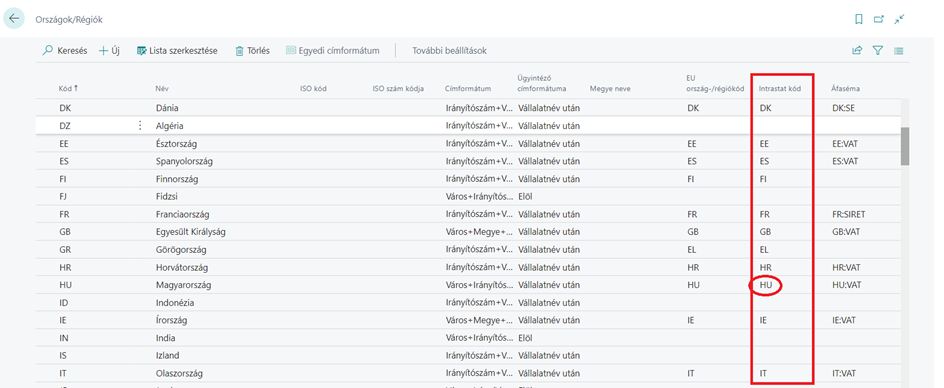The image size is (944, 388).
Task: Select Egyesült Királyság name cell
Action: [190, 232]
